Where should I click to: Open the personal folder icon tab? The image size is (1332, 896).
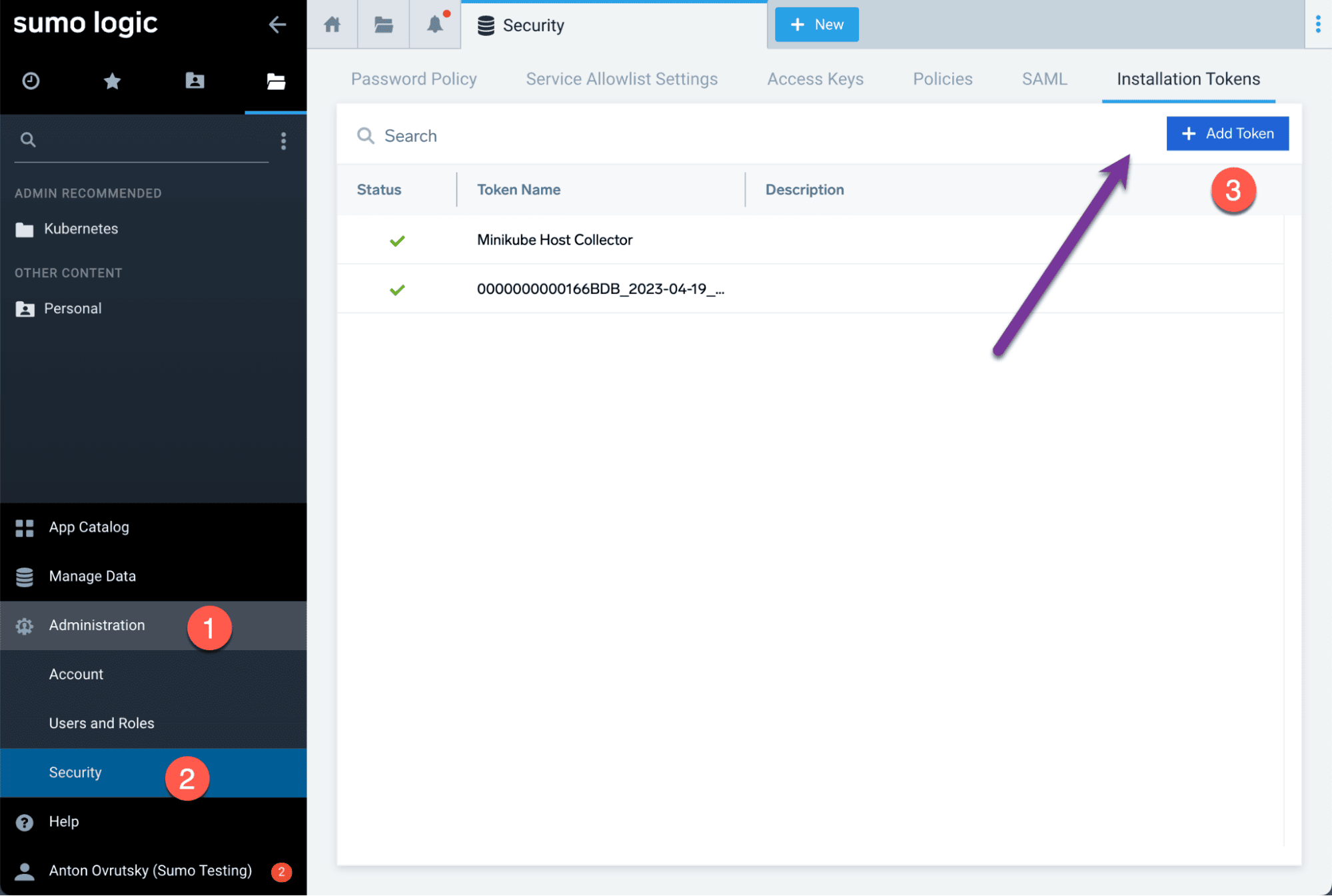[195, 81]
